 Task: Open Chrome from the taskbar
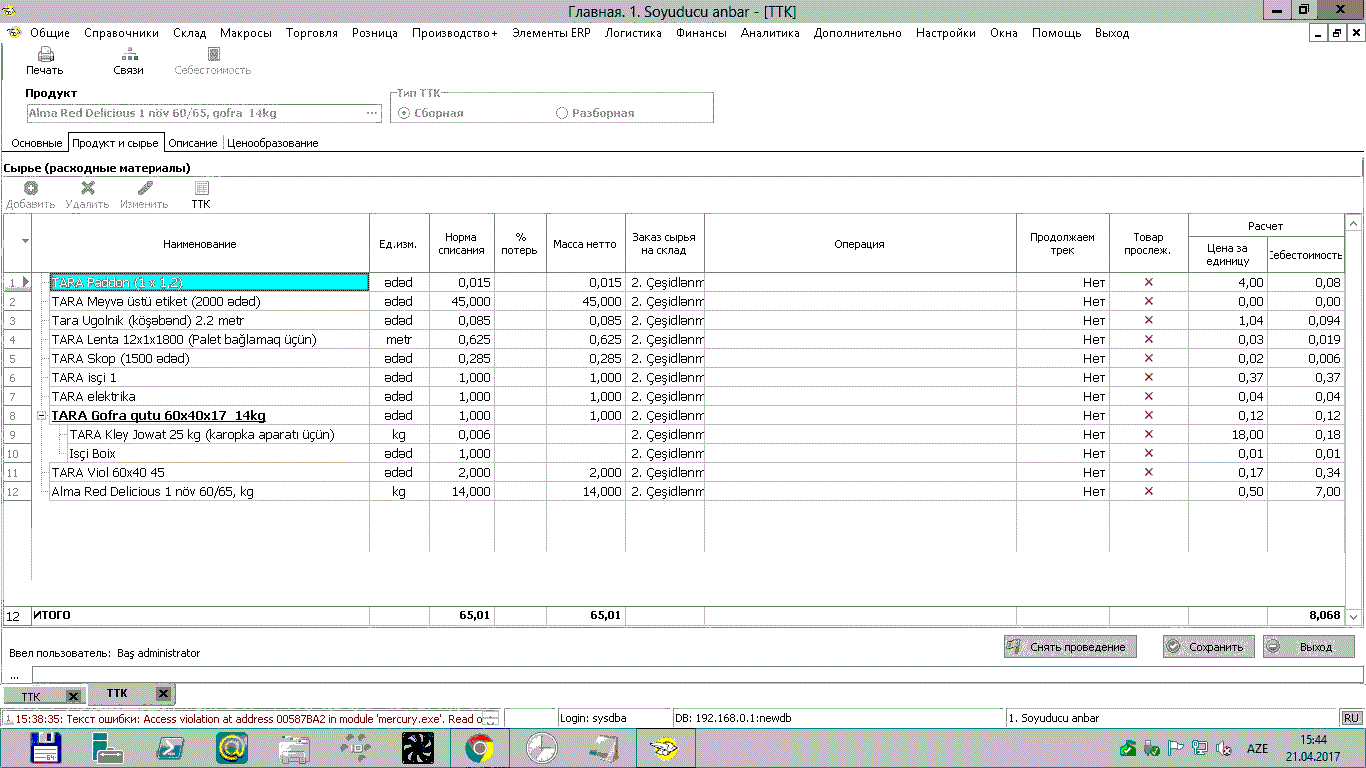coord(480,748)
